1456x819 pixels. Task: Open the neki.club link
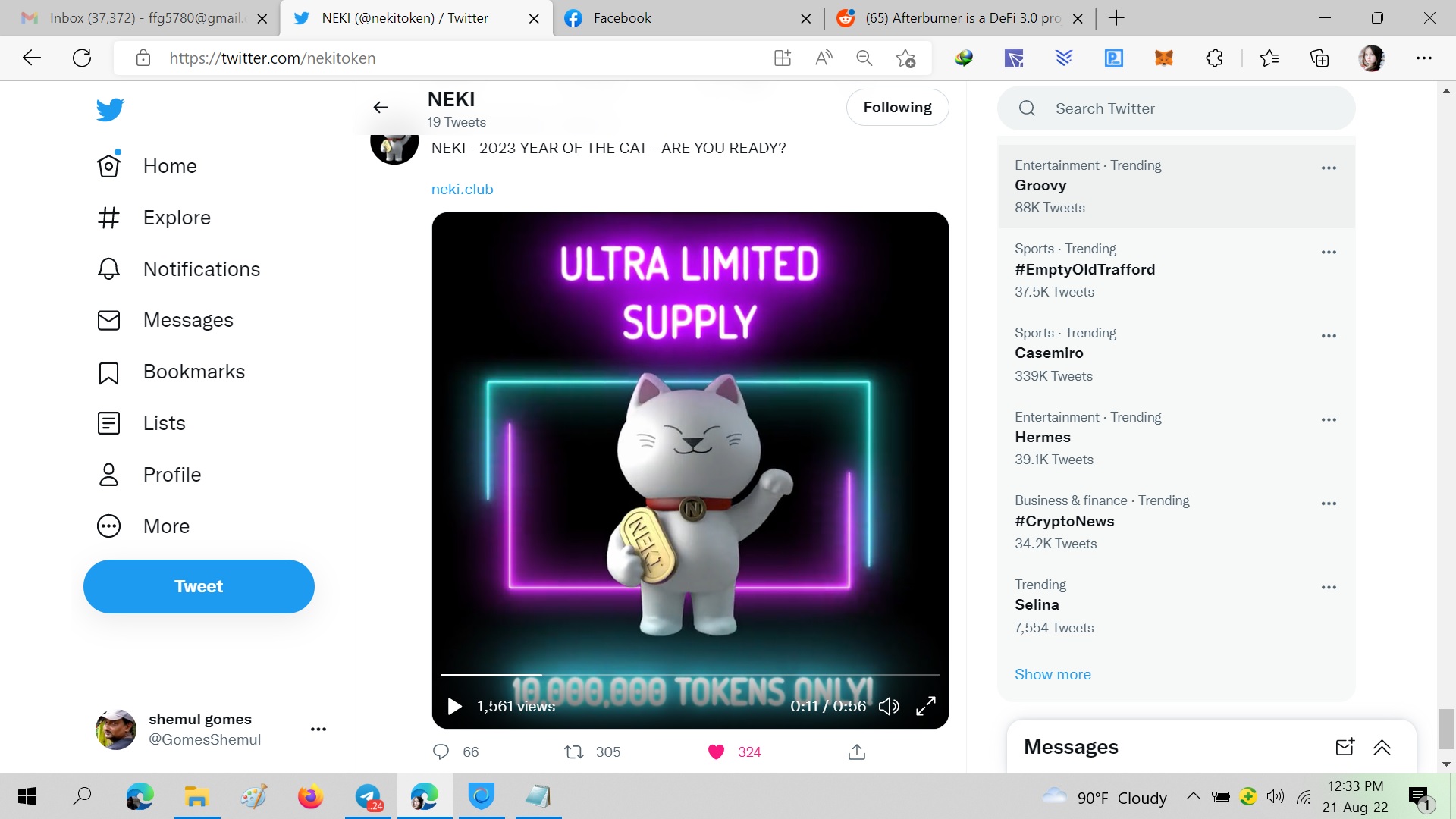pyautogui.click(x=462, y=189)
